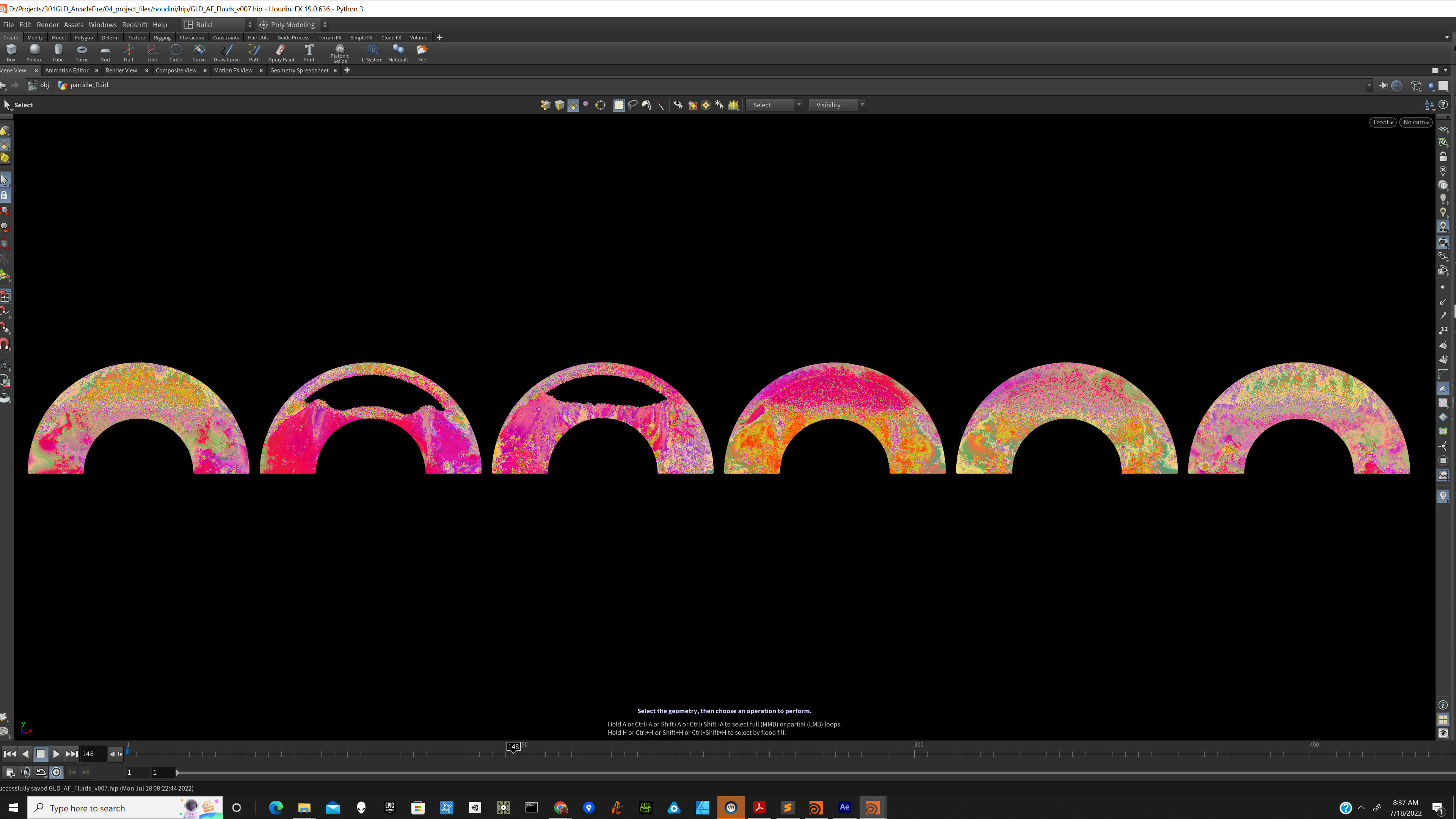Click the viewport help question-mark icon
The height and width of the screenshot is (819, 1456).
pyautogui.click(x=1443, y=105)
